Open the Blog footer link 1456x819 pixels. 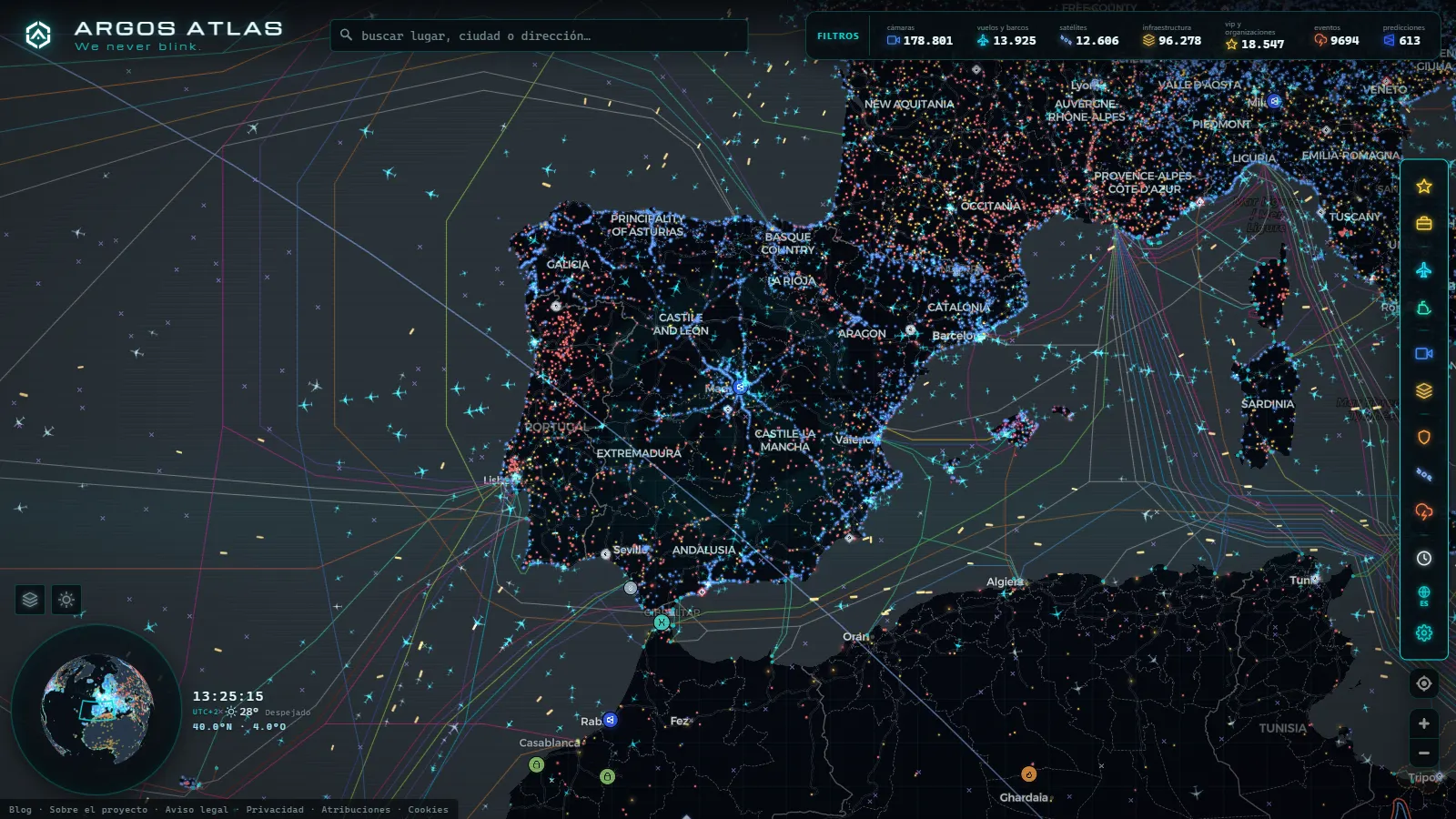[x=20, y=809]
